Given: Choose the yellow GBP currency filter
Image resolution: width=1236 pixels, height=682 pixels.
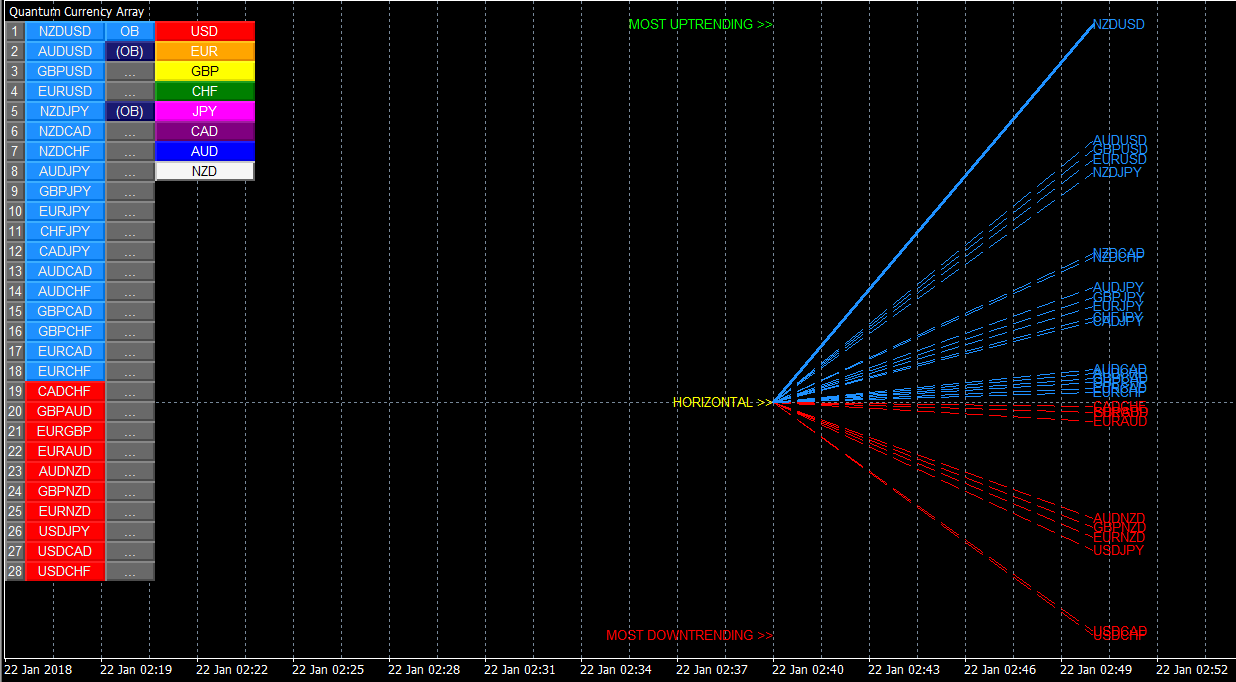Looking at the screenshot, I should pyautogui.click(x=205, y=71).
